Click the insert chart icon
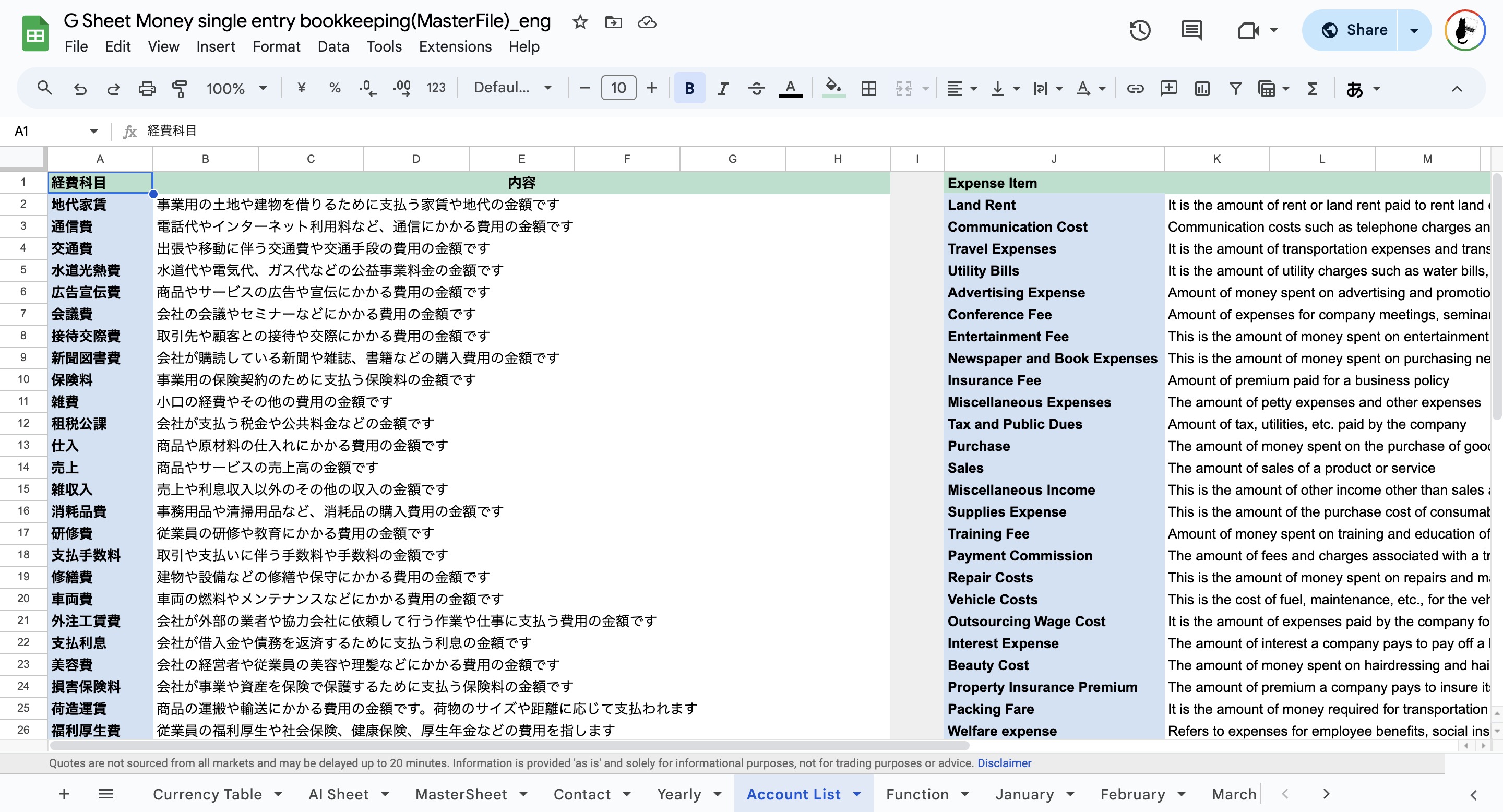The image size is (1503, 812). [x=1202, y=88]
